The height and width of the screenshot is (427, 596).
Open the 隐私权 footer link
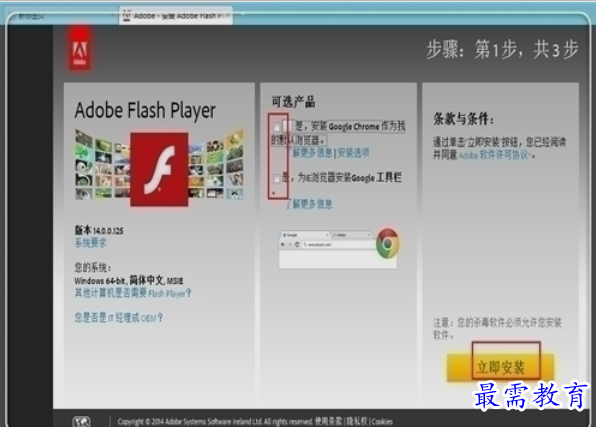point(357,421)
